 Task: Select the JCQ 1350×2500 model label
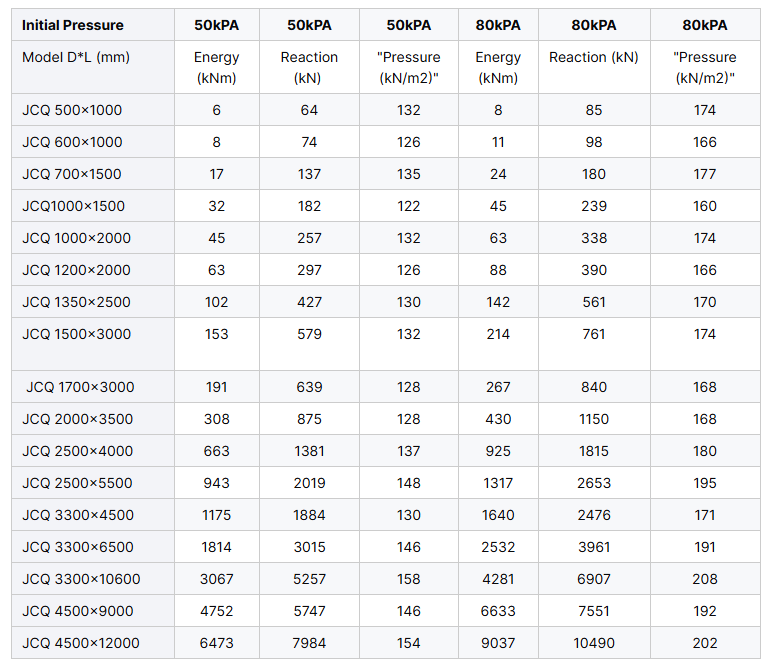click(76, 302)
